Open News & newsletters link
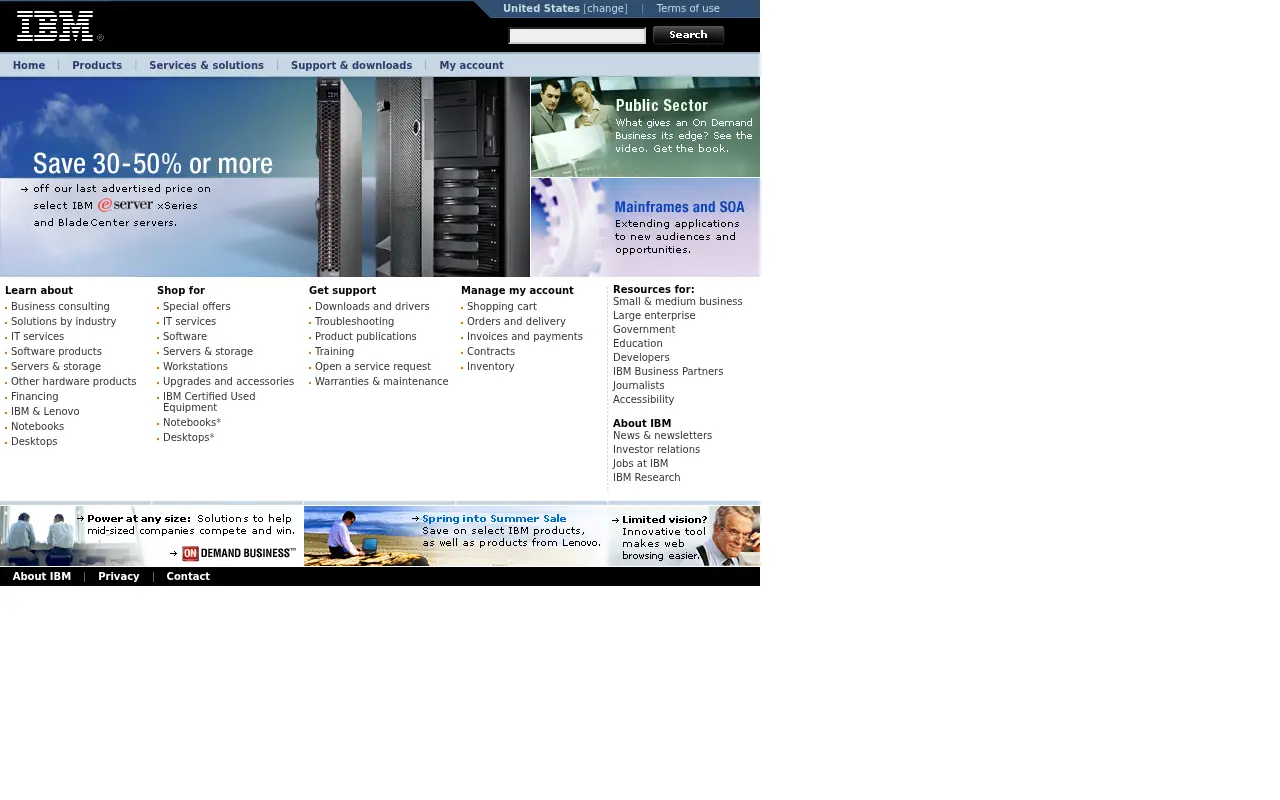The image size is (1280, 800). (x=662, y=436)
